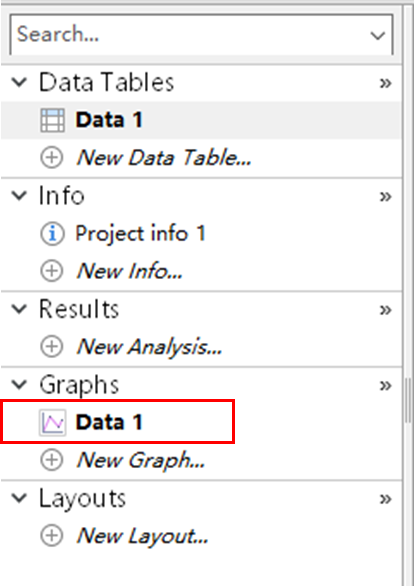Collapse the Info section chevron
Screen dimensions: 414x586
(19, 195)
